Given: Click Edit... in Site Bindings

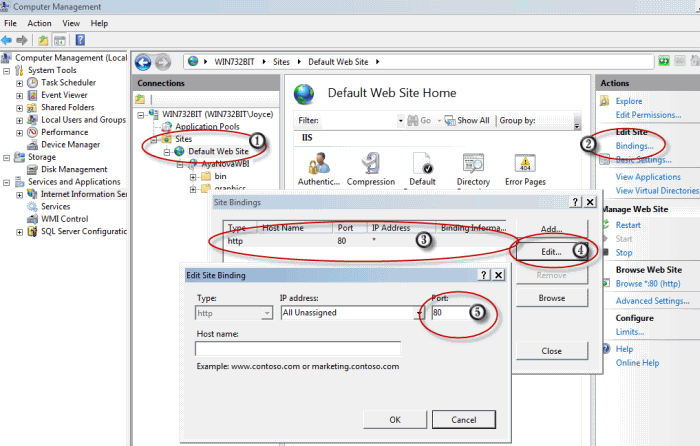Looking at the screenshot, I should point(552,252).
